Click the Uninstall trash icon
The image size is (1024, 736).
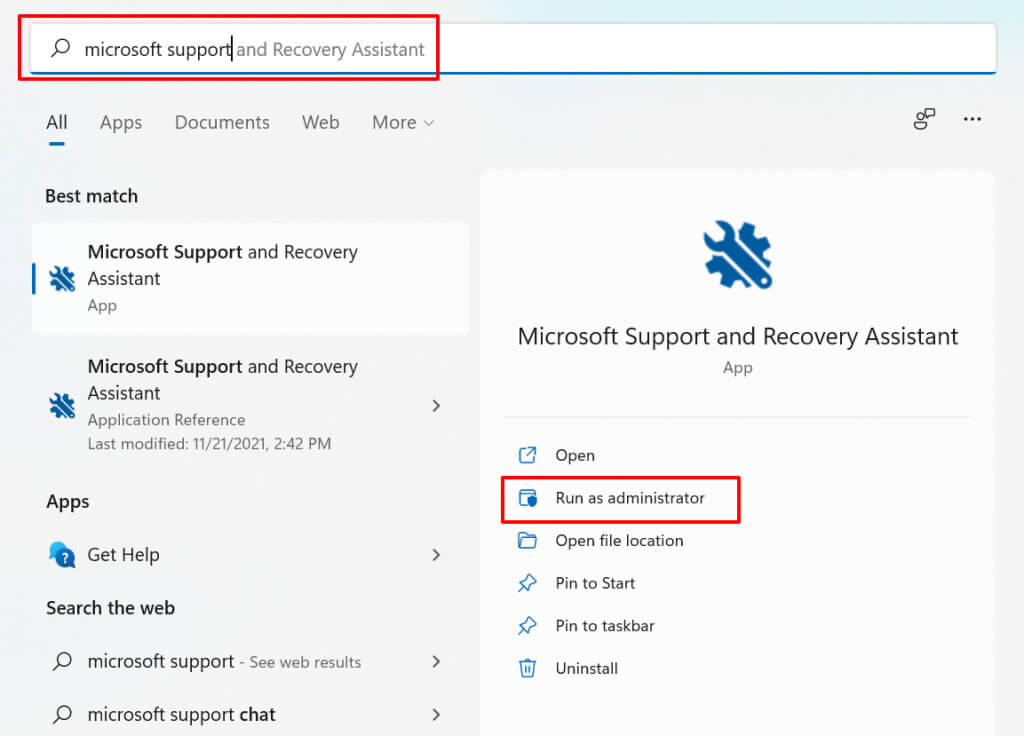[527, 668]
